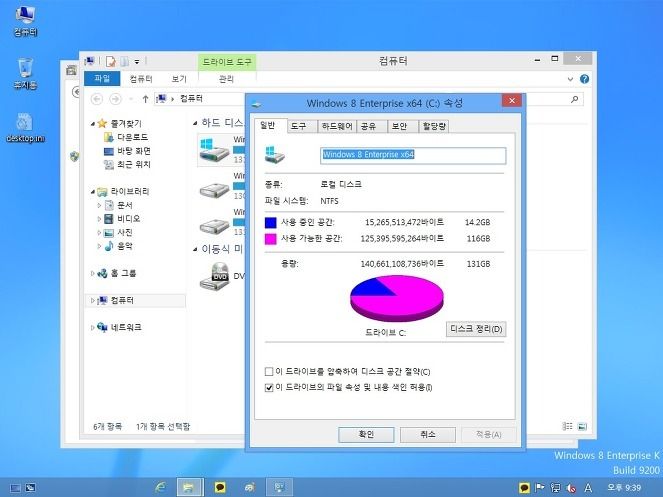Switch to details view icon in Explorer status bar
The image size is (663, 497).
(x=567, y=426)
